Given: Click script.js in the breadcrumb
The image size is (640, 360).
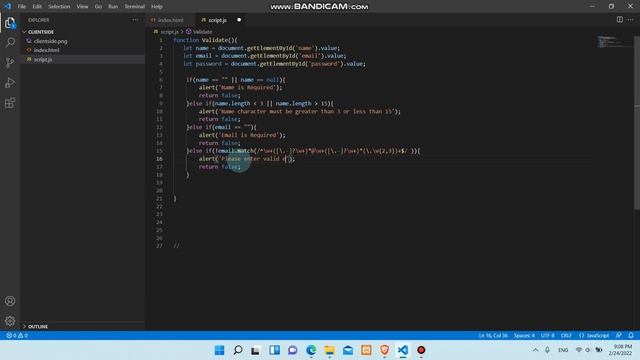Looking at the screenshot, I should click(169, 32).
